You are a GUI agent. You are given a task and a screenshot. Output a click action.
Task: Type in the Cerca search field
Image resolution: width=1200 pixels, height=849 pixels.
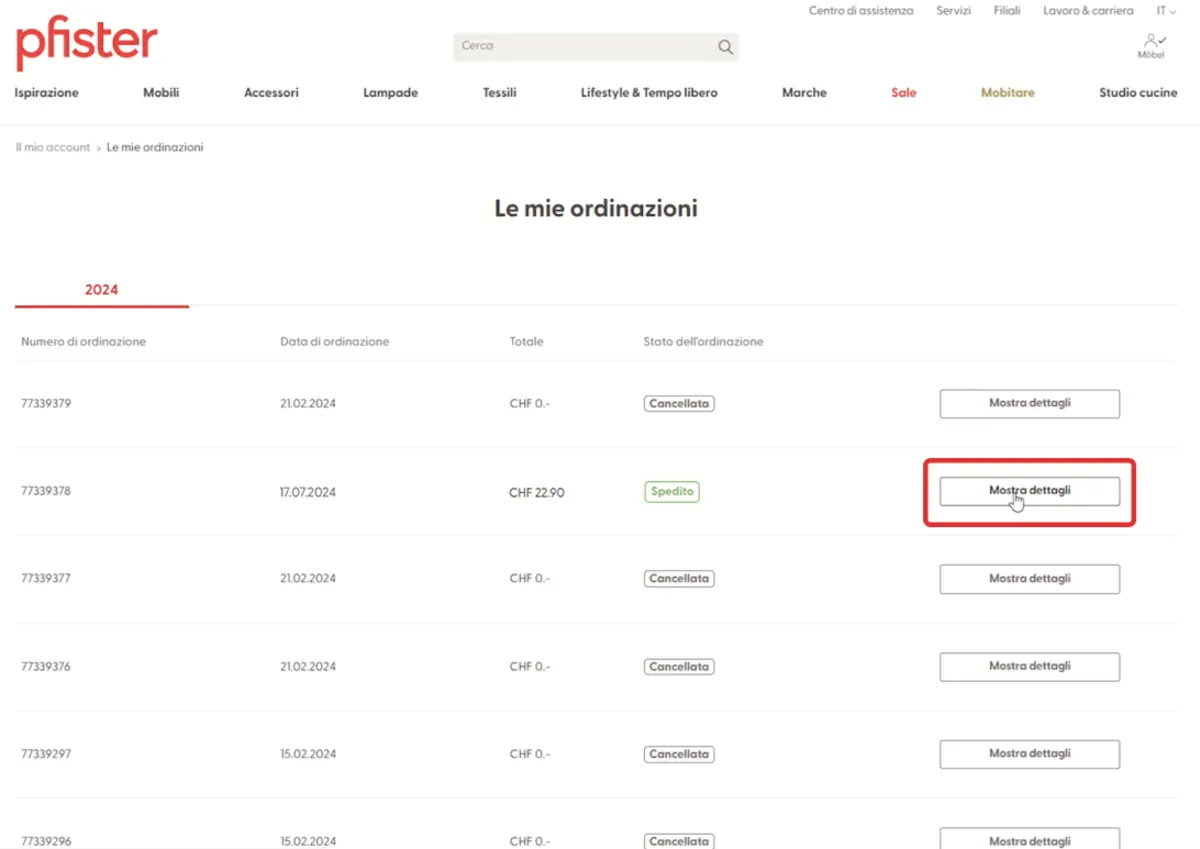pos(585,46)
